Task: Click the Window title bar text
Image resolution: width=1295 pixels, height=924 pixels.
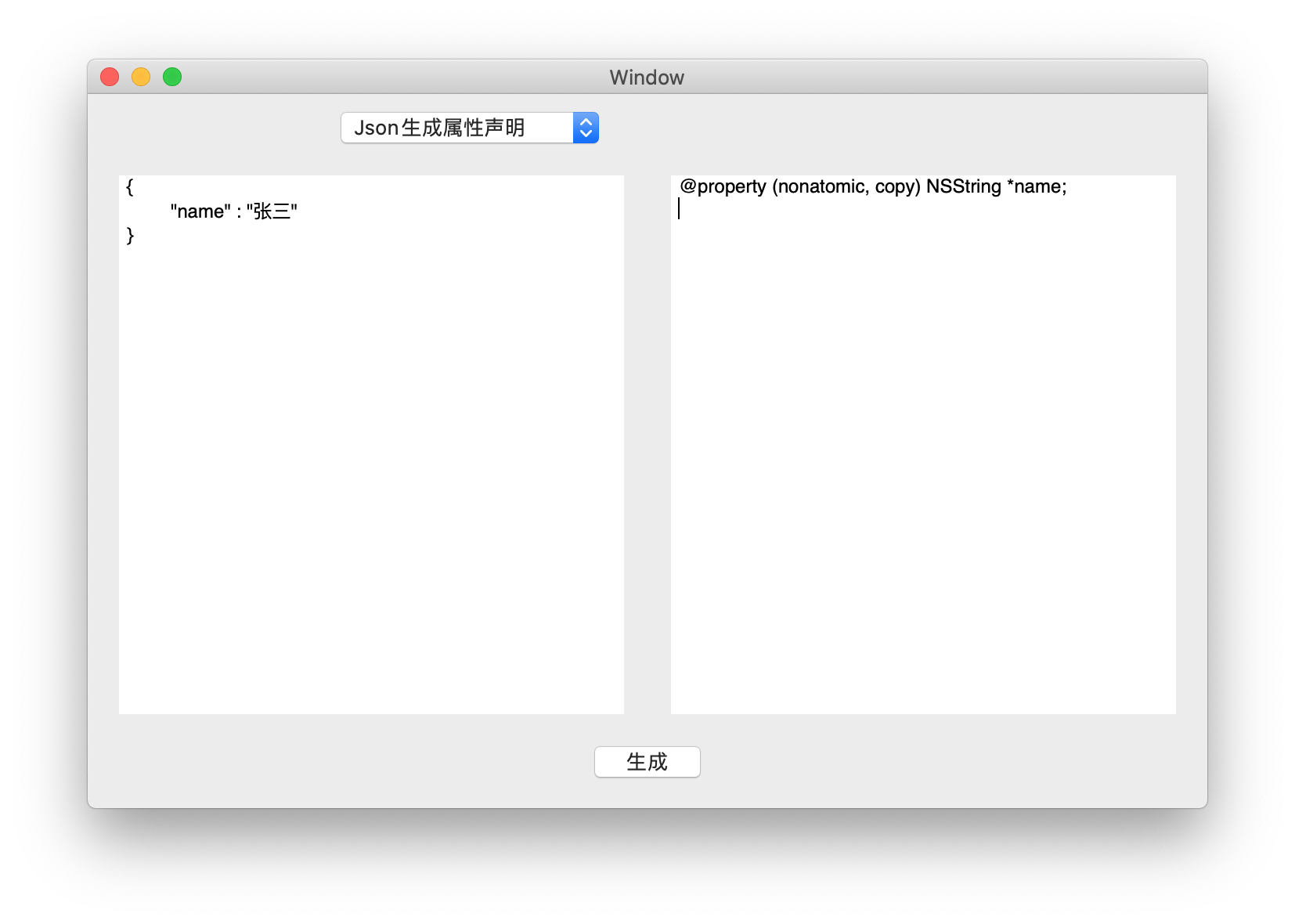Action: point(647,78)
